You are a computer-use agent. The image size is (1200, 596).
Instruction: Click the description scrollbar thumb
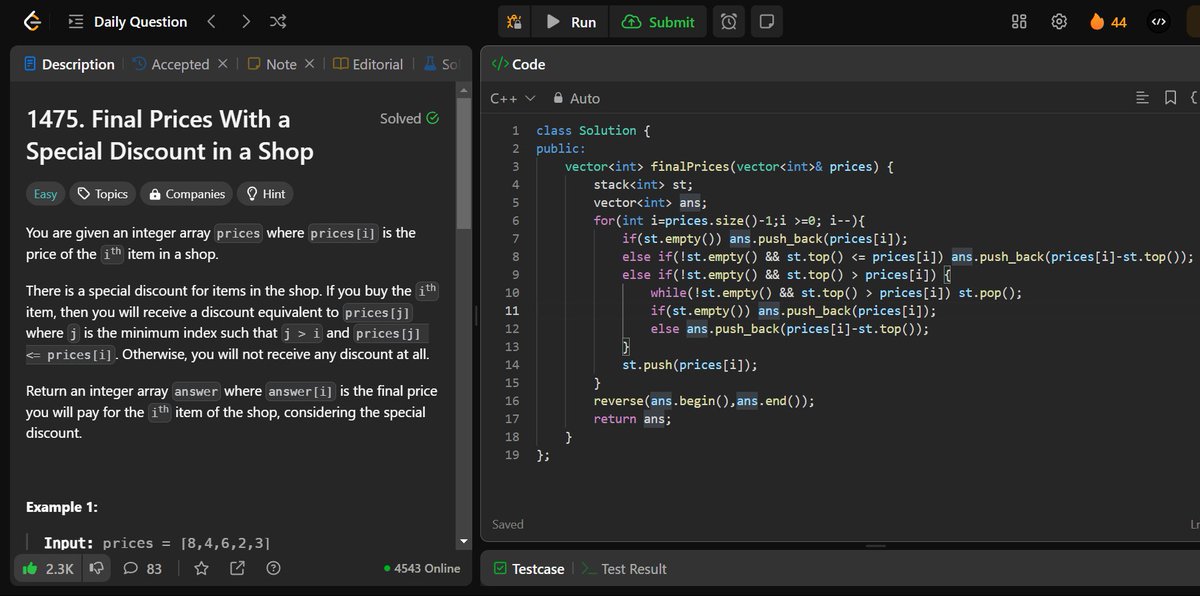pos(462,165)
